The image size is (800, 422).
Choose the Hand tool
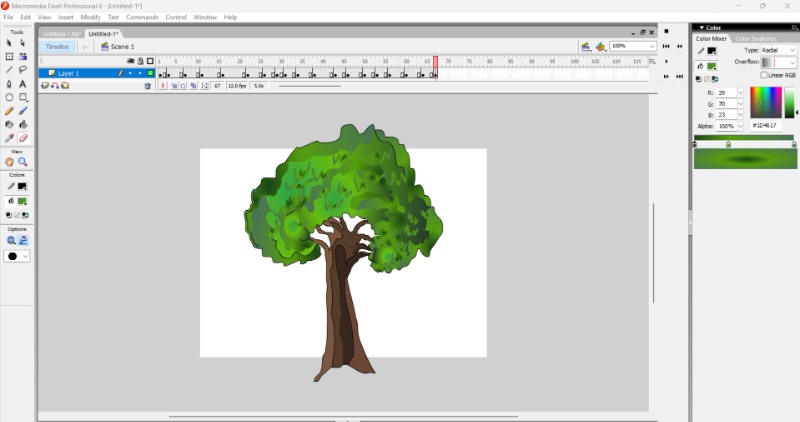[x=10, y=162]
